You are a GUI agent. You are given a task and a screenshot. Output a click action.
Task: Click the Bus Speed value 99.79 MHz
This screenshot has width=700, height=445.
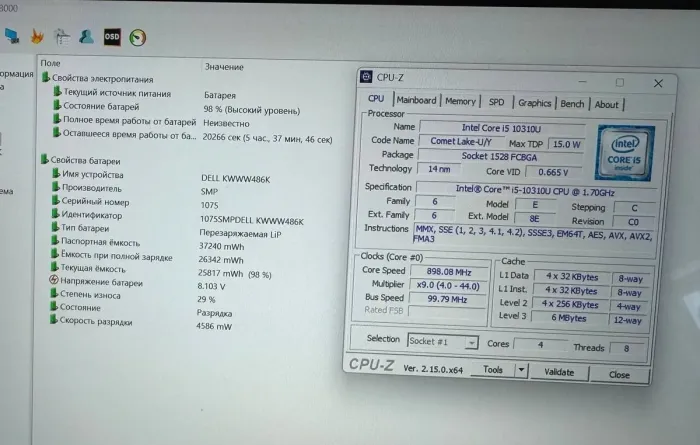(x=447, y=299)
